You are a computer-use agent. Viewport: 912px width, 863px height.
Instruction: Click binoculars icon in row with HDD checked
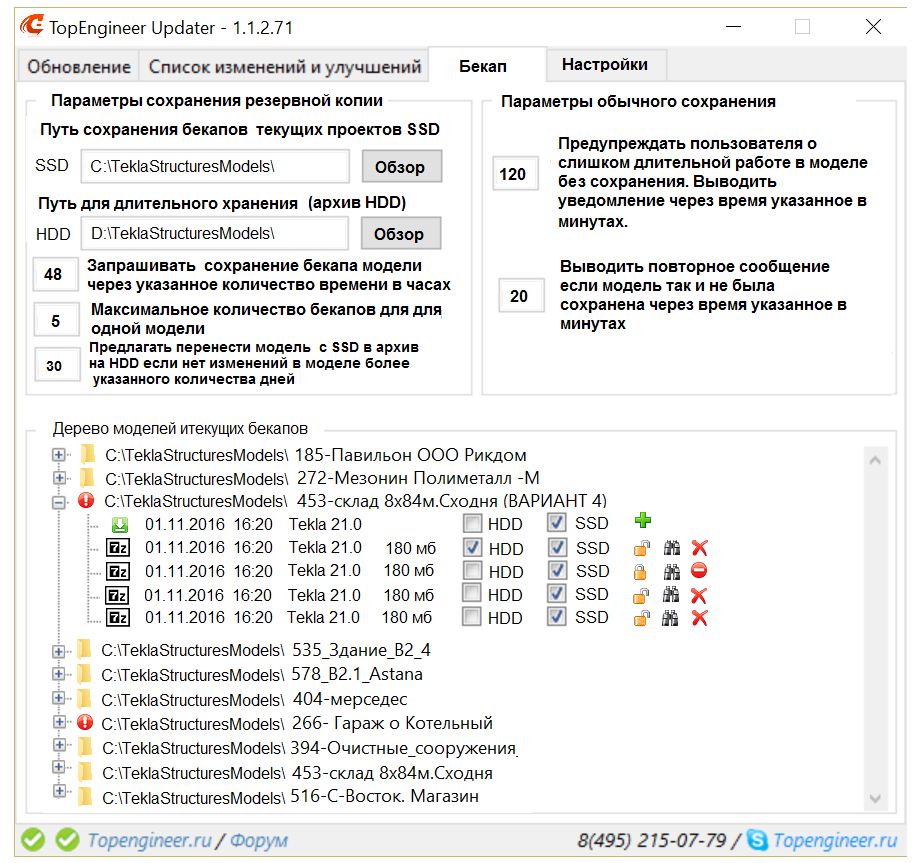point(672,548)
